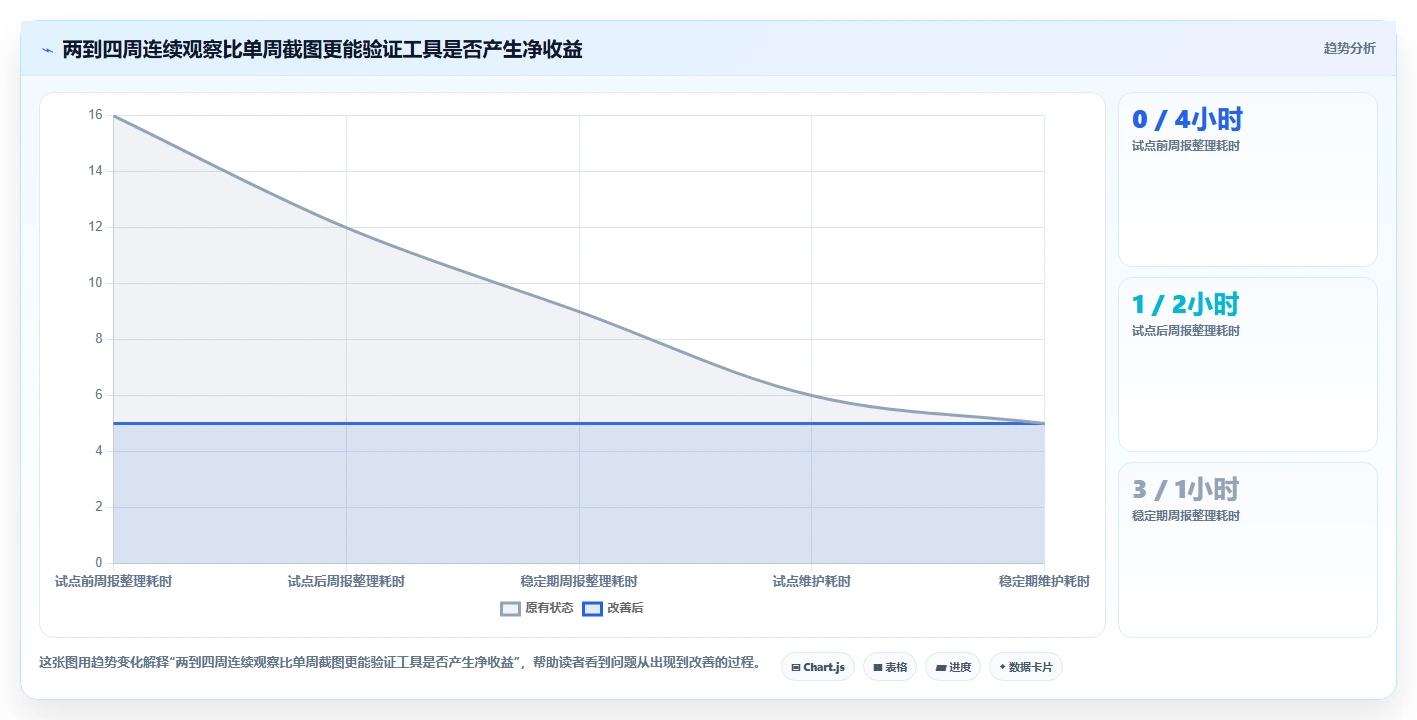Select the 进度 tag

click(x=952, y=667)
